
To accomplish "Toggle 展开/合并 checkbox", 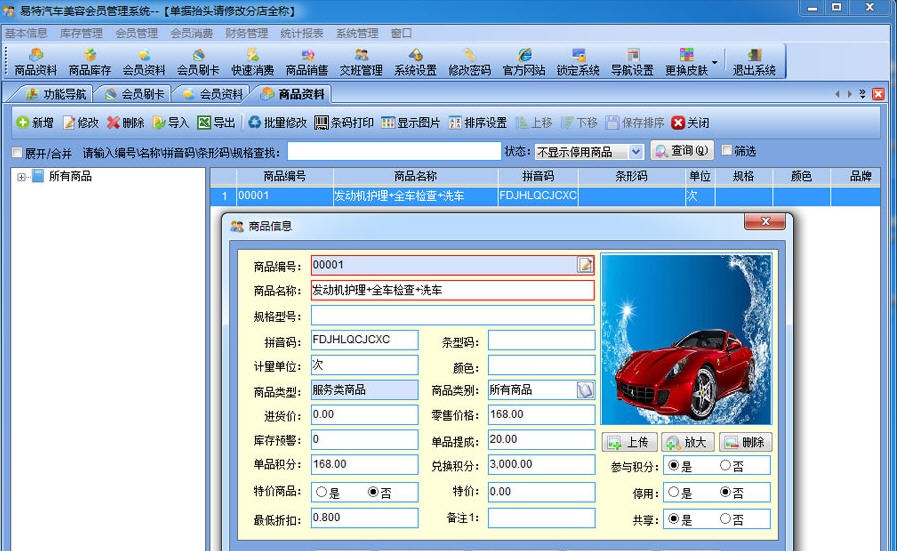I will pos(17,152).
